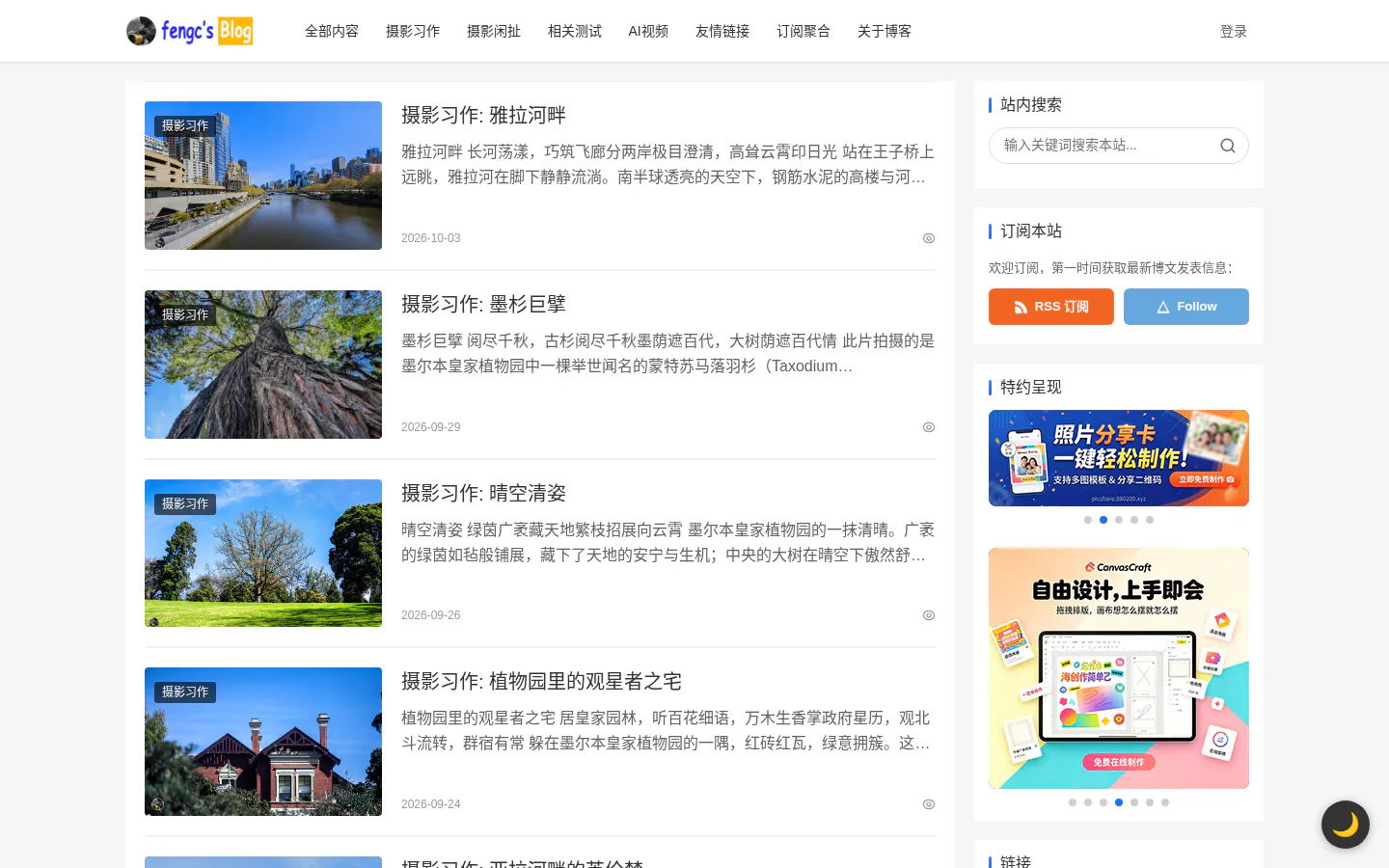Select first dot of CanvasCraft carousel
Viewport: 1389px width, 868px height.
pyautogui.click(x=1073, y=802)
